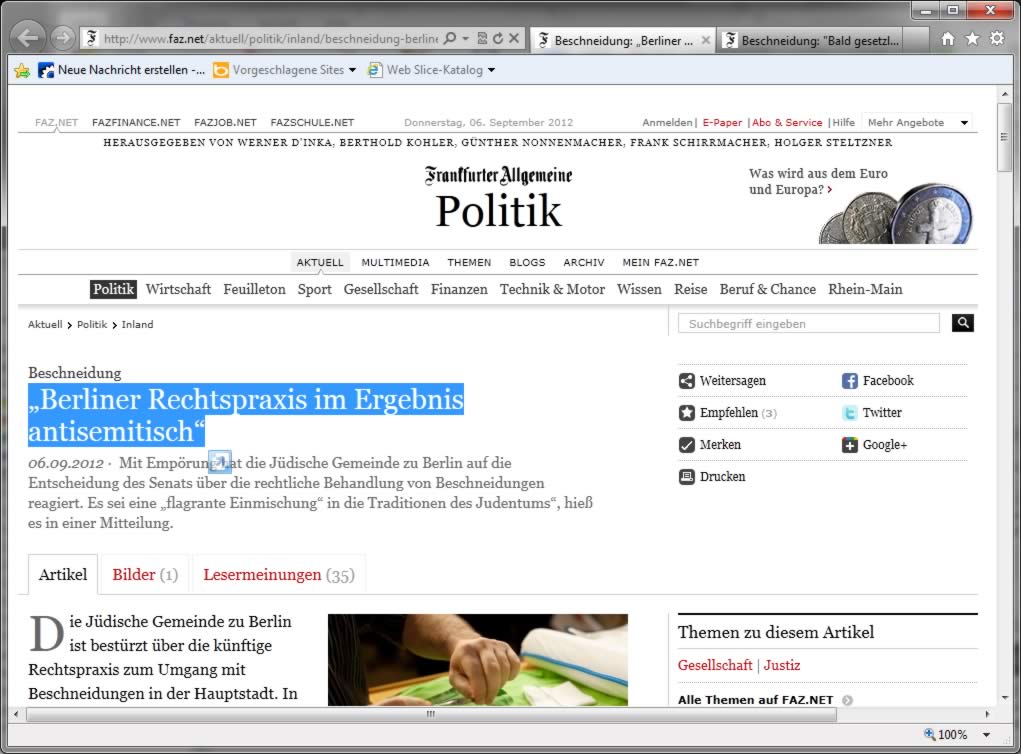1021x754 pixels.
Task: Open MEIN FAZ.NET navigation item
Action: [x=660, y=262]
